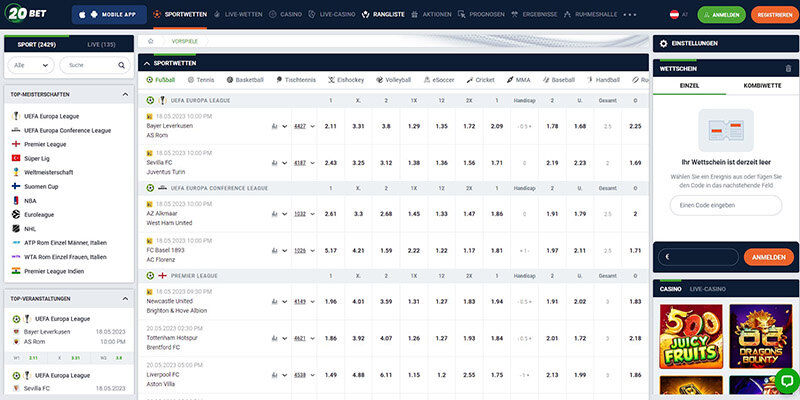This screenshot has height=400, width=800.
Task: Open Ergebnisse results page
Action: point(534,14)
